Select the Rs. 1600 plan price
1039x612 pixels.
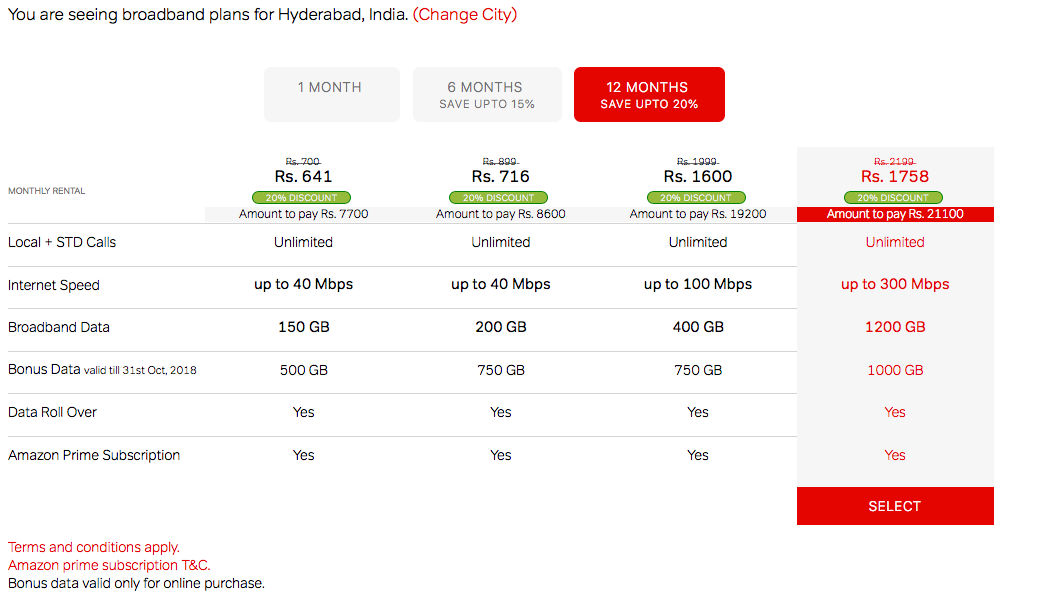point(698,176)
